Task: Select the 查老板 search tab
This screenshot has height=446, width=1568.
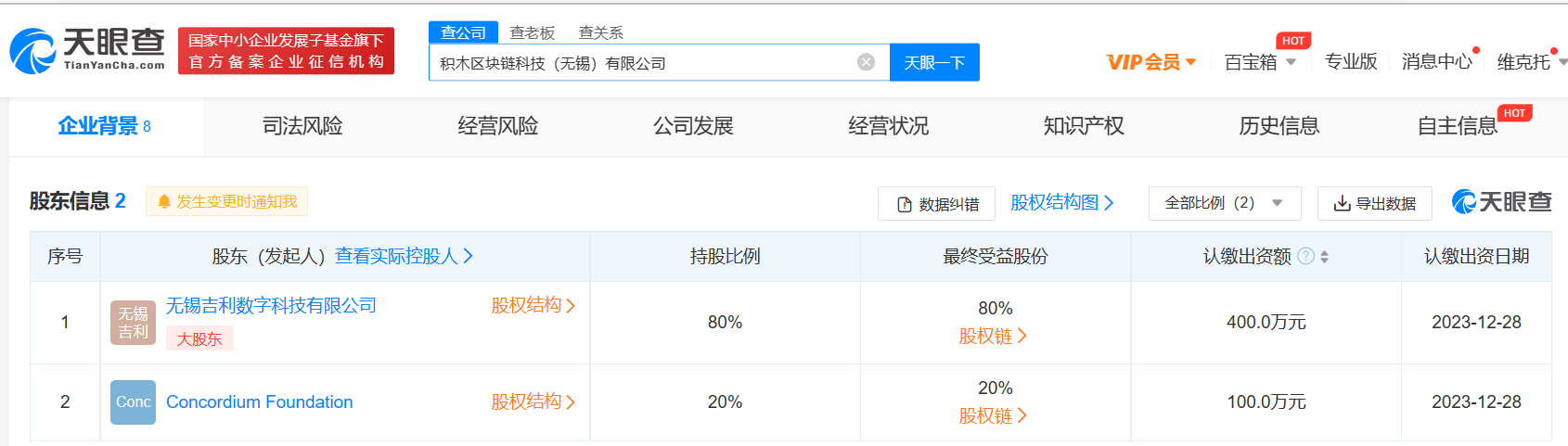Action: (533, 32)
